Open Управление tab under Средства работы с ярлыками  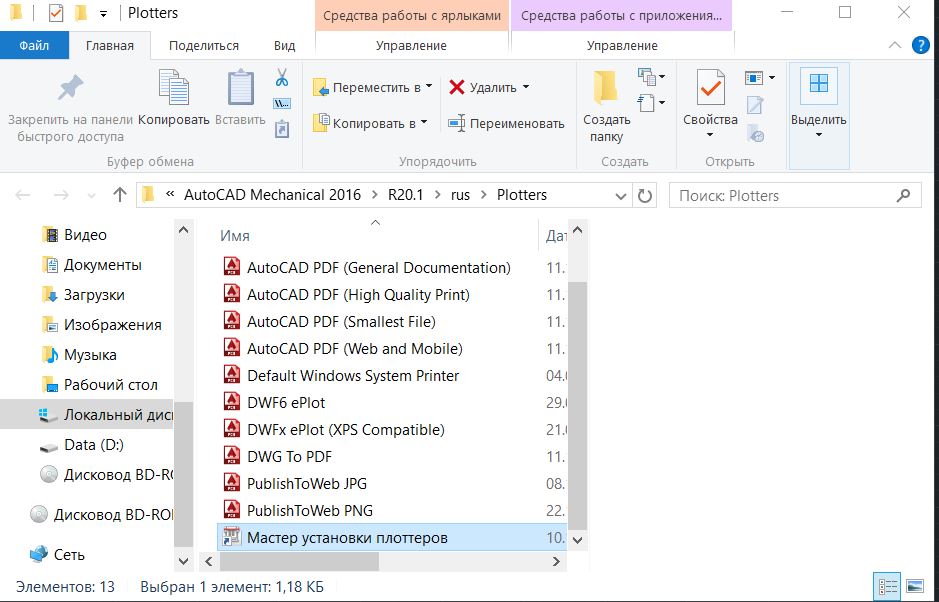pyautogui.click(x=411, y=46)
